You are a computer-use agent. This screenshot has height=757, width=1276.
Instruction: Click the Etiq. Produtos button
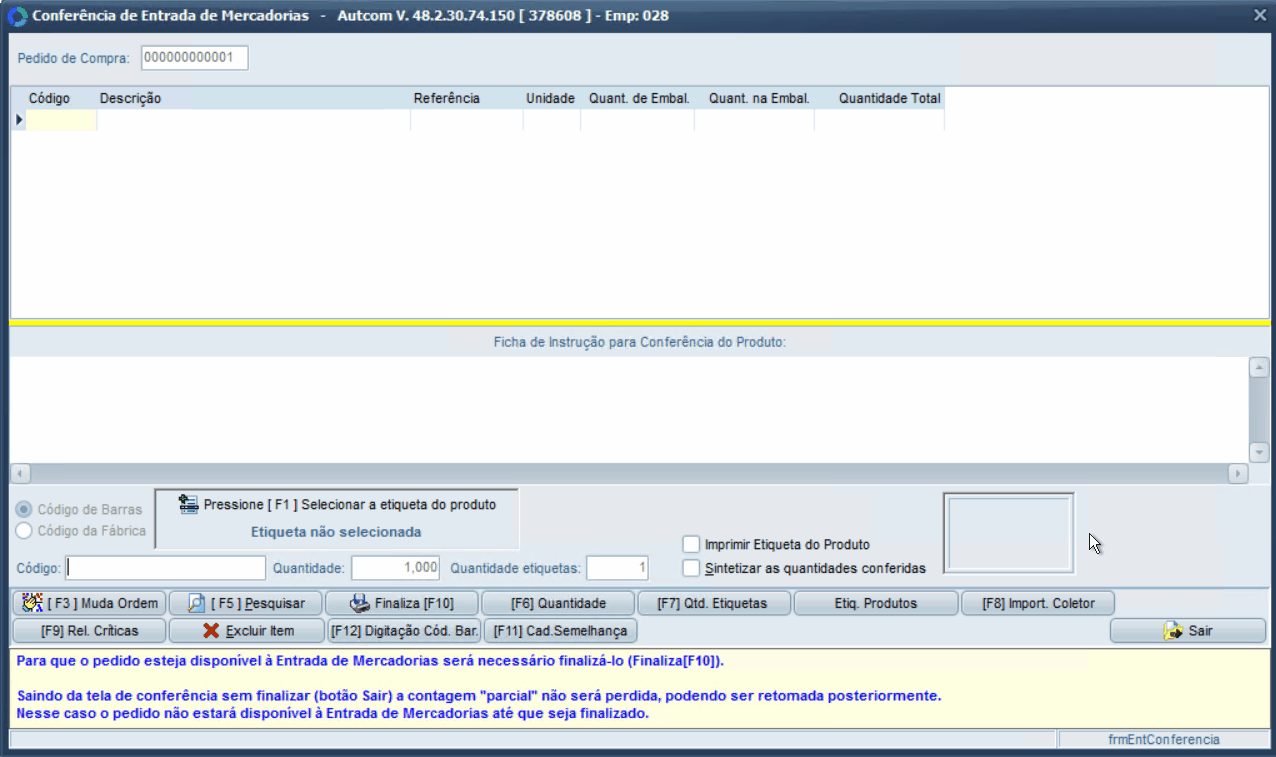pyautogui.click(x=875, y=603)
